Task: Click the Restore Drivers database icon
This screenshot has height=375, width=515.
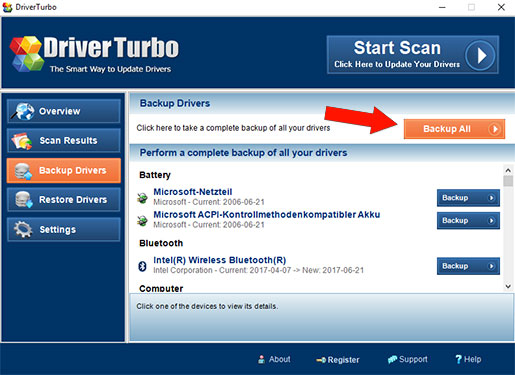Action: [24, 200]
